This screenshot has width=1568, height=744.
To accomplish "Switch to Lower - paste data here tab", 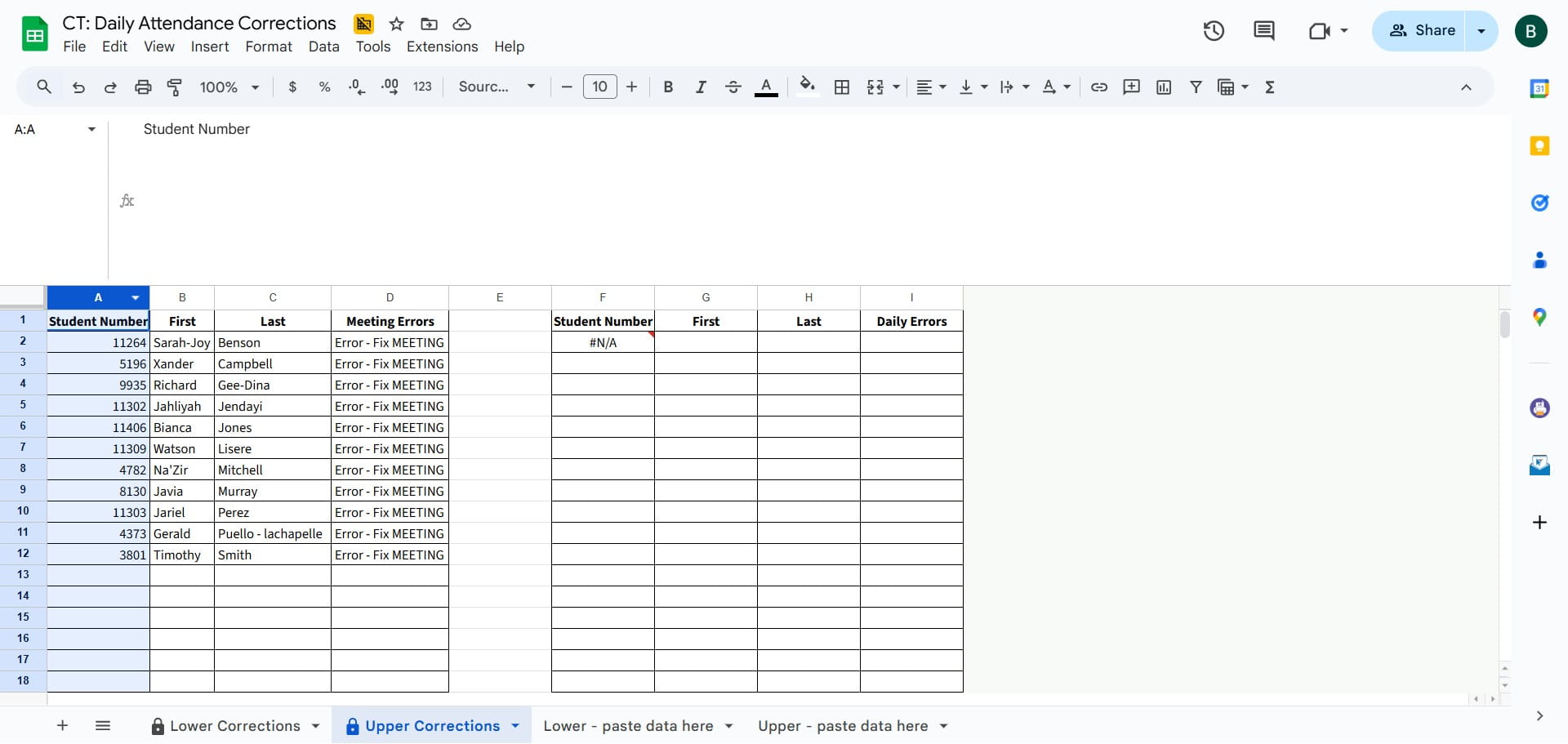I will pyautogui.click(x=628, y=726).
